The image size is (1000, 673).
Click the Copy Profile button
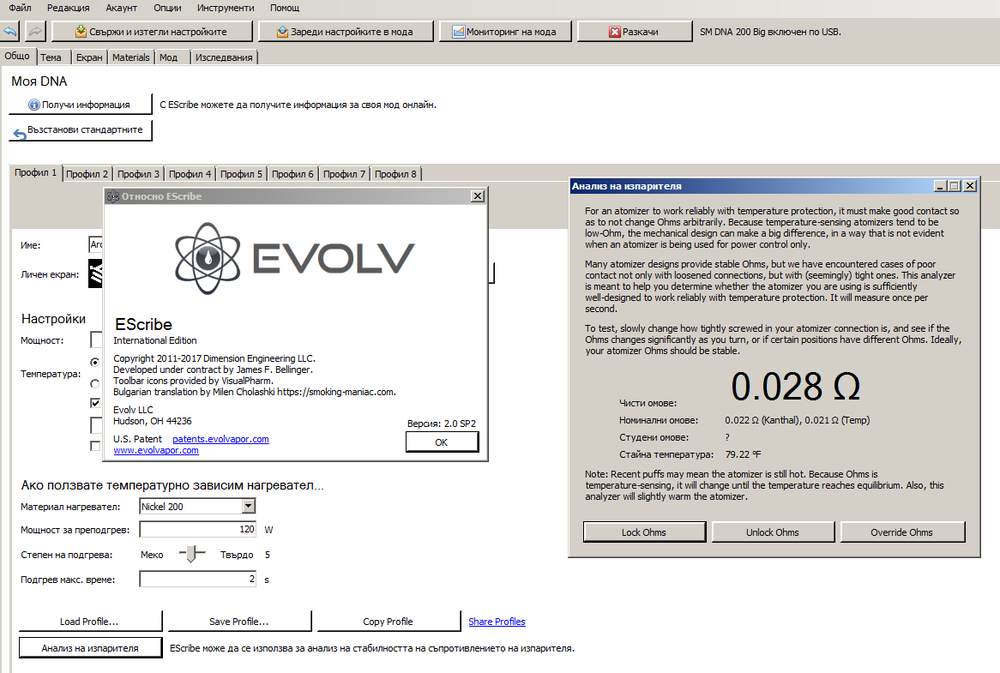click(x=388, y=621)
